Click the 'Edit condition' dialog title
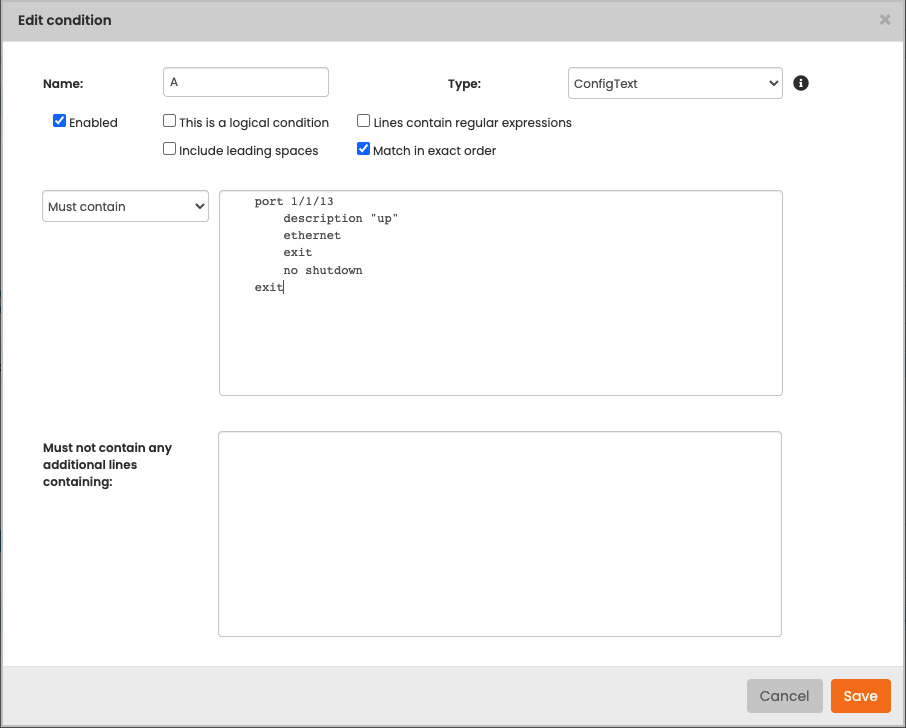 coord(65,20)
